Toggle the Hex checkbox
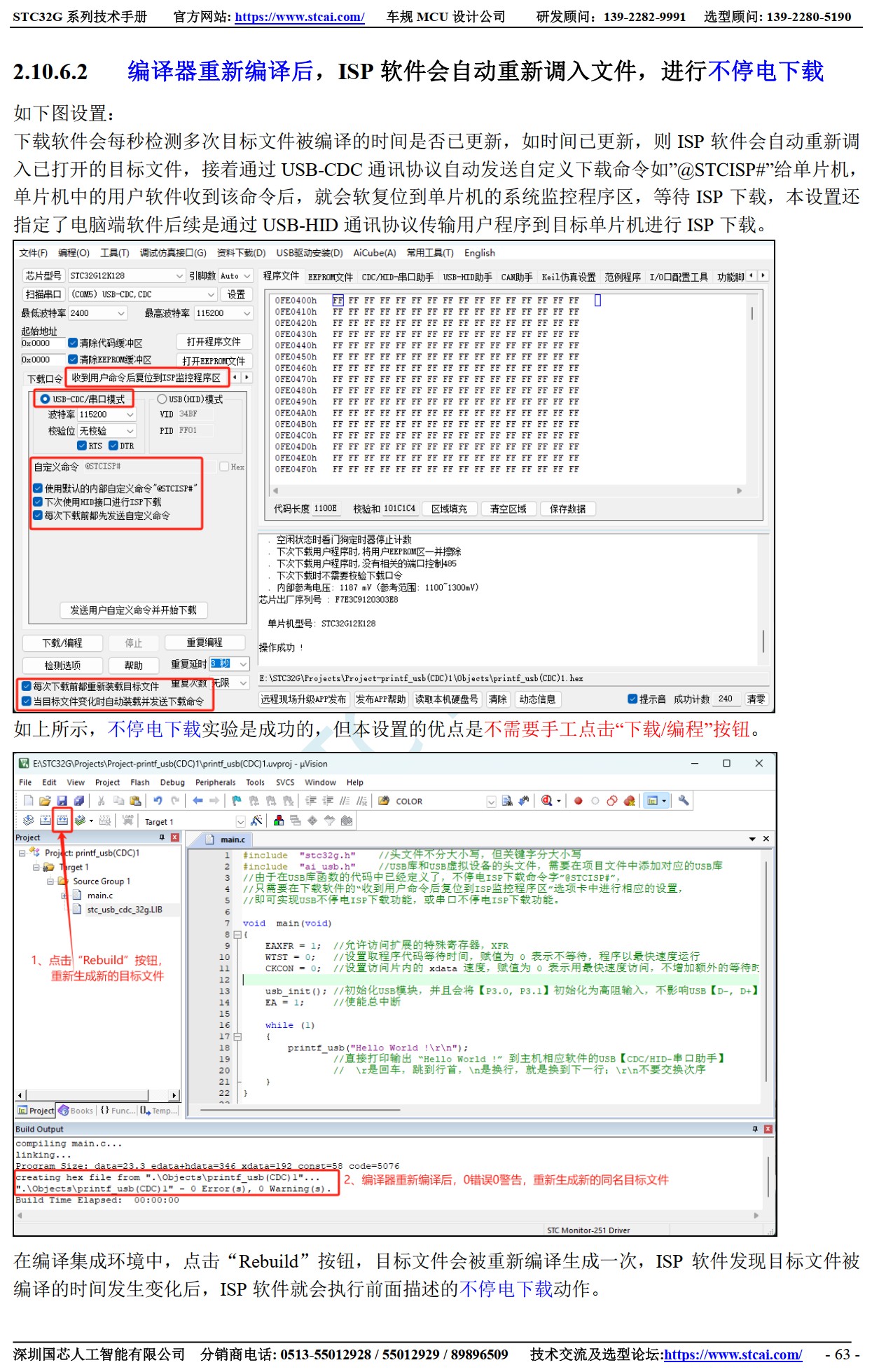This screenshot has width=872, height=1372. pos(224,467)
